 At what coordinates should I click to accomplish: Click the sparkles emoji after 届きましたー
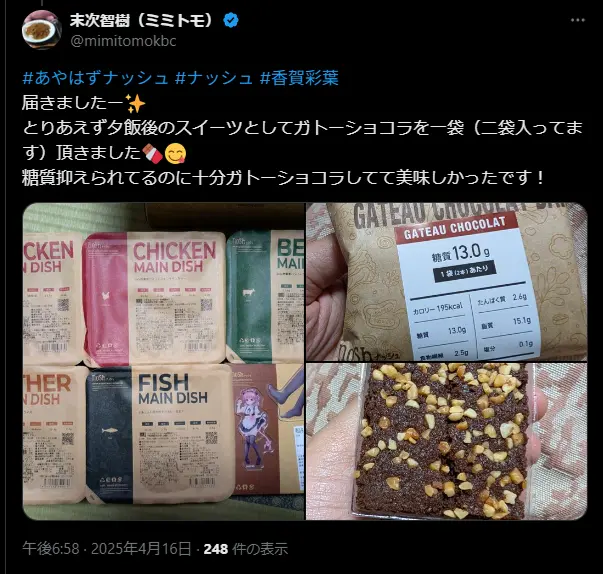[135, 103]
